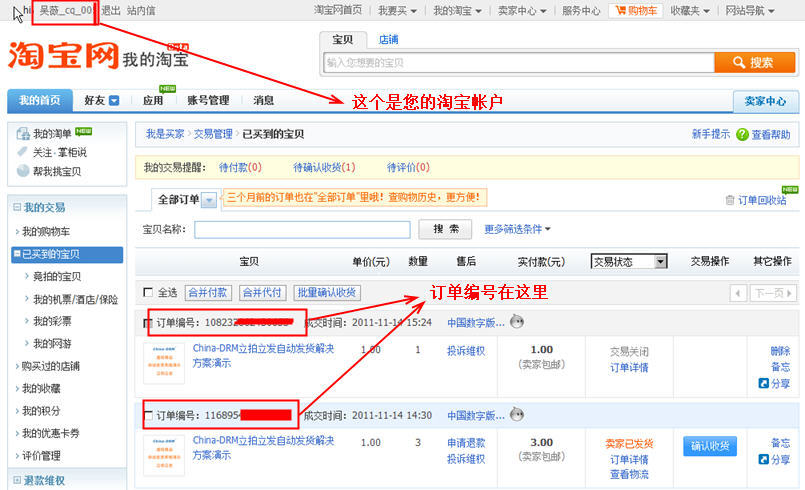Viewport: 805px width, 490px height.
Task: Select the 宝贝 search tab
Action: (342, 40)
